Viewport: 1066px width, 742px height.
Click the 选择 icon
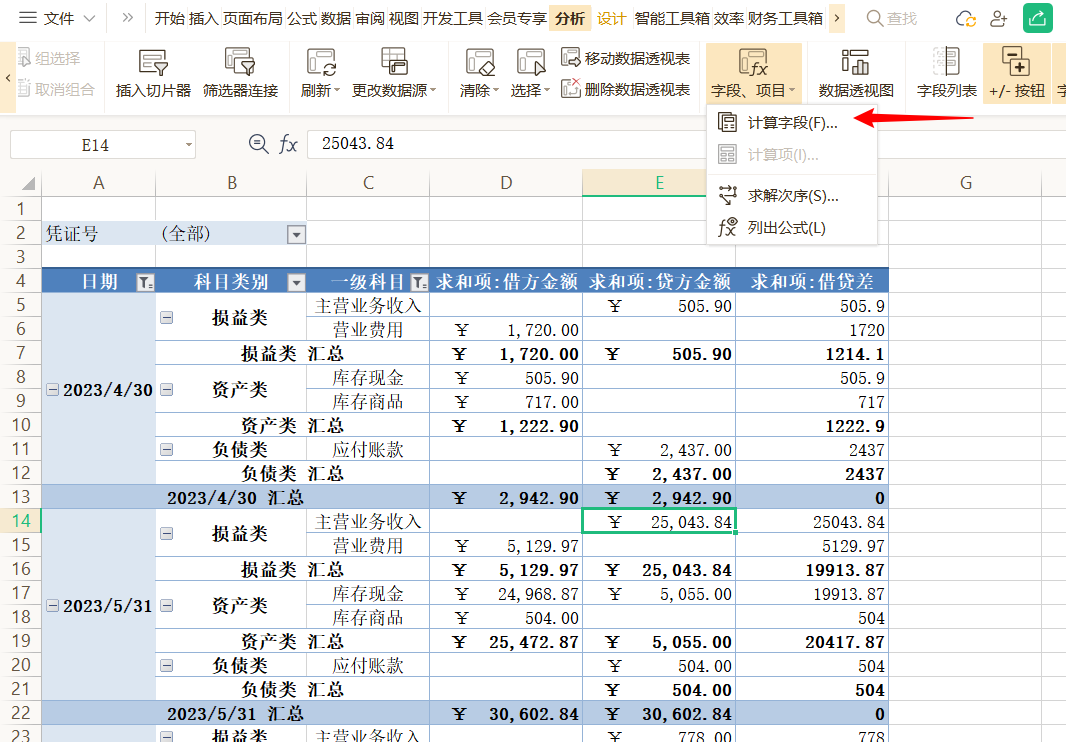[x=531, y=63]
